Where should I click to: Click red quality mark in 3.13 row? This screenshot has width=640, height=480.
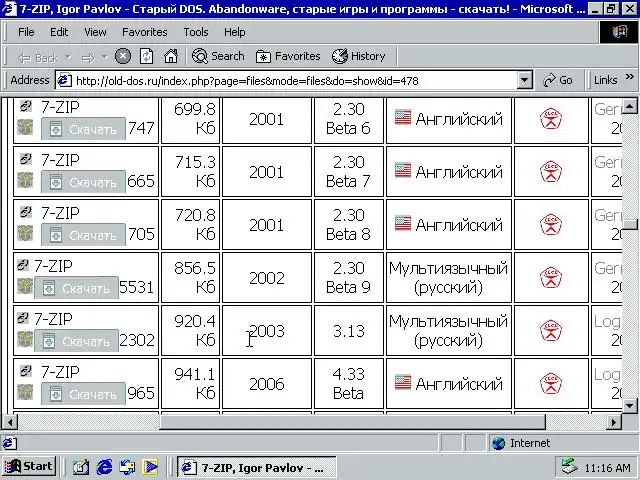pos(551,331)
